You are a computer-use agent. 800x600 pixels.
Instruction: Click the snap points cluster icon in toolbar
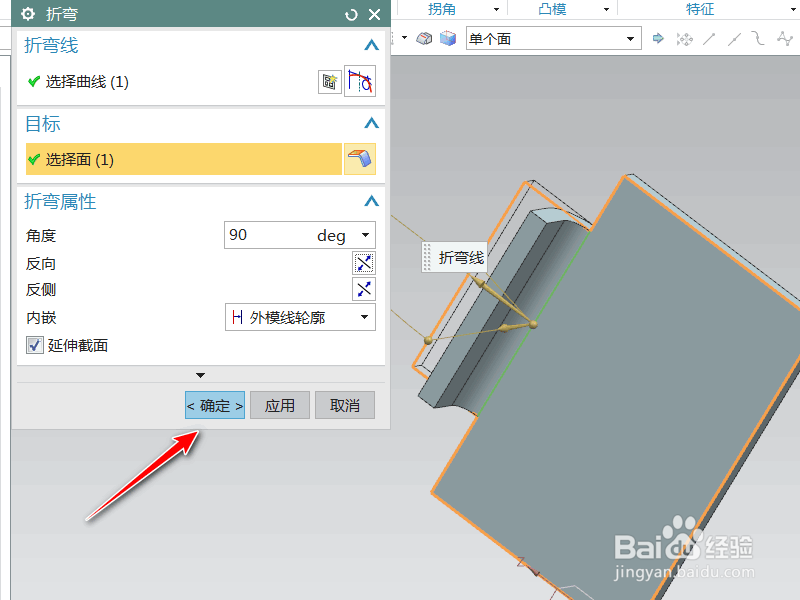click(x=684, y=39)
